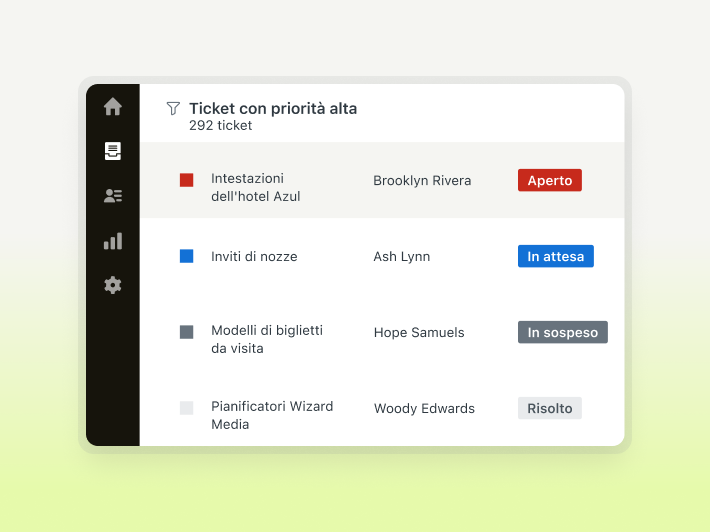Click the red Aperto status badge
The height and width of the screenshot is (532, 710).
click(549, 180)
